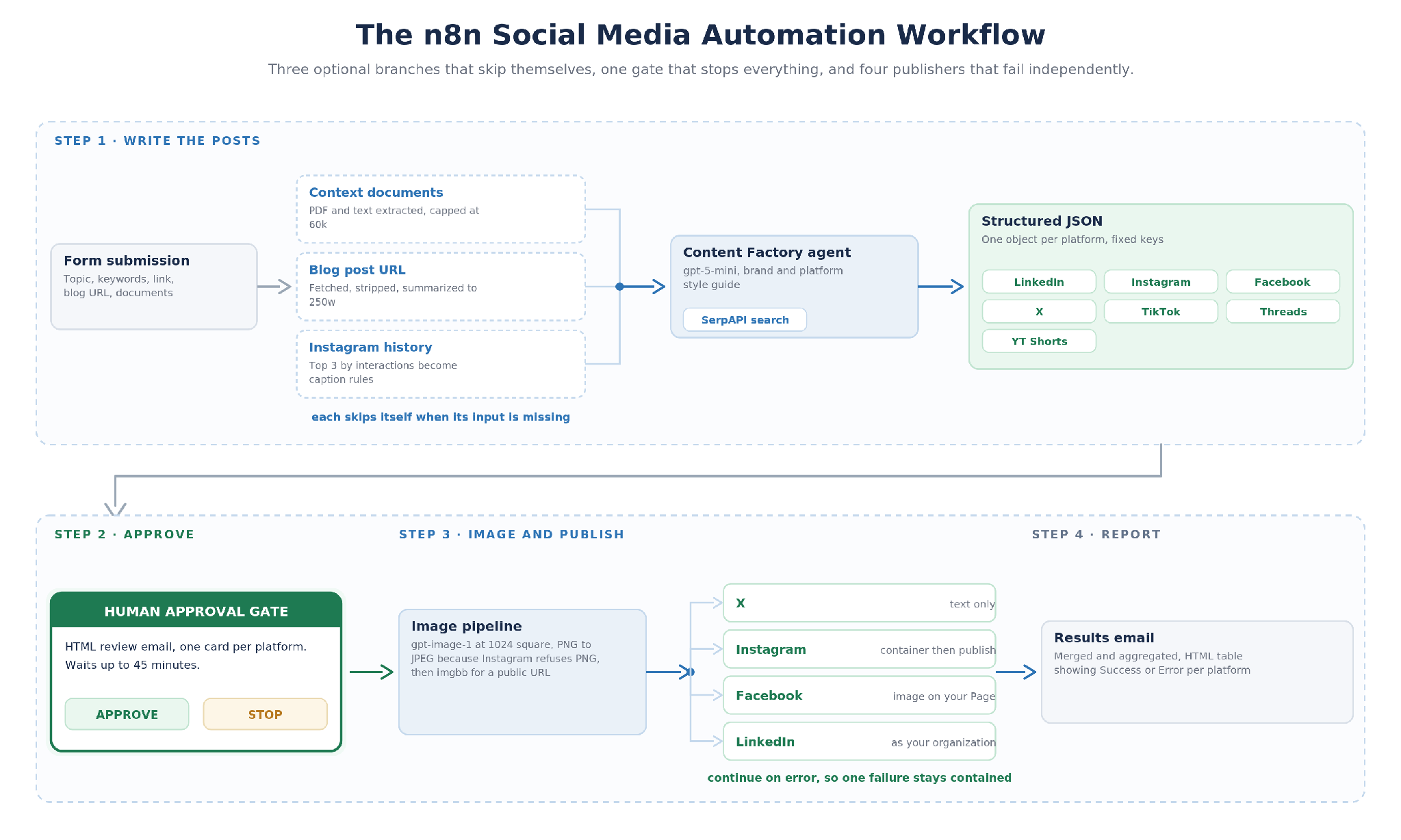Click 'Waits up to 45 minutes.' text
The height and width of the screenshot is (840, 1401).
pos(132,665)
